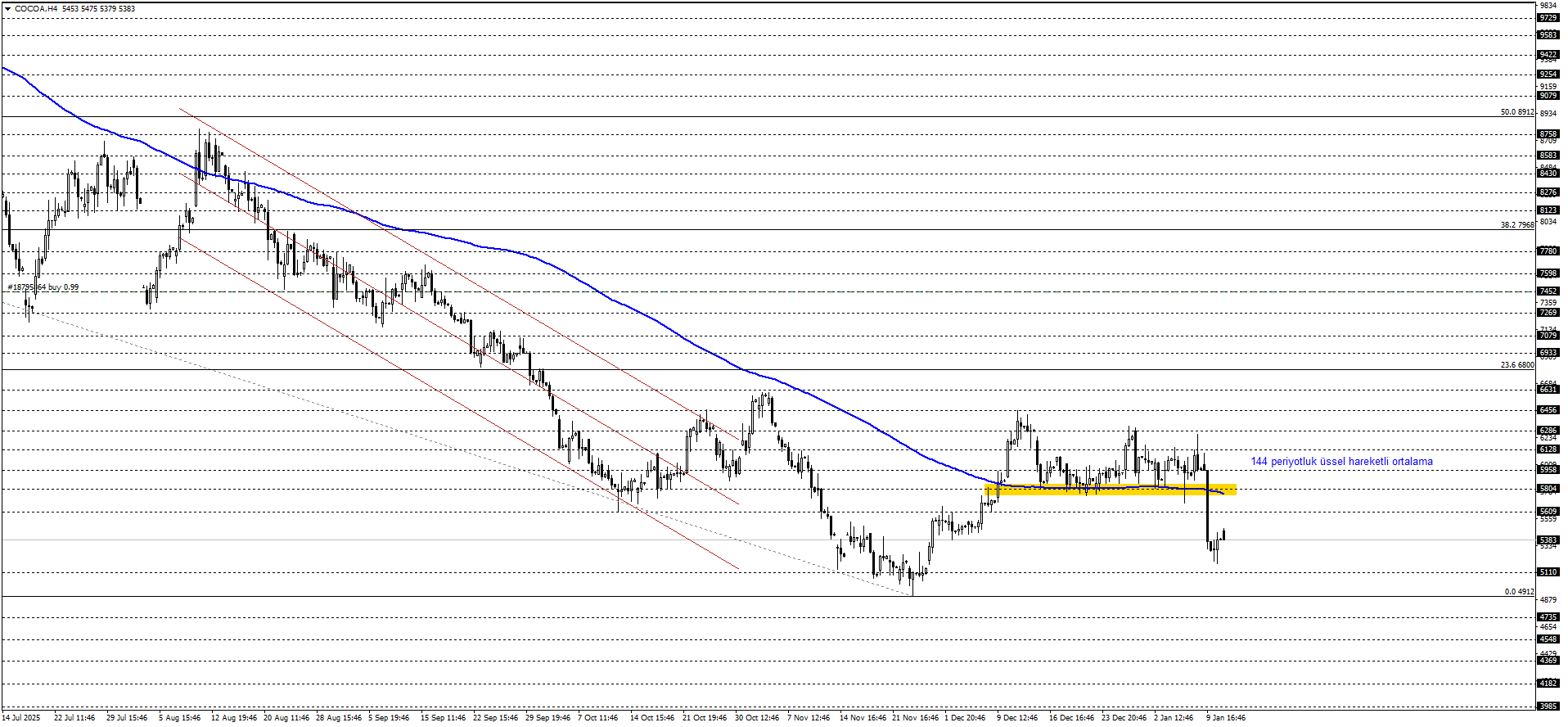Viewport: 1568px width, 727px height.
Task: Select the 38.2 7968 Fibonacci level label
Action: 1516,225
